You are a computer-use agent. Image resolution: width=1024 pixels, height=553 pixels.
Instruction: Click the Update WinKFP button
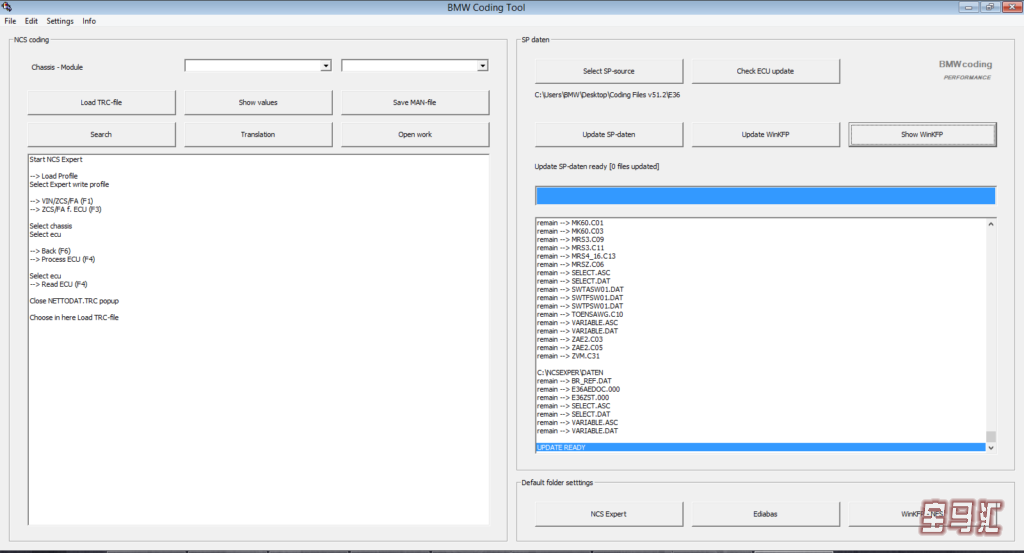point(765,134)
